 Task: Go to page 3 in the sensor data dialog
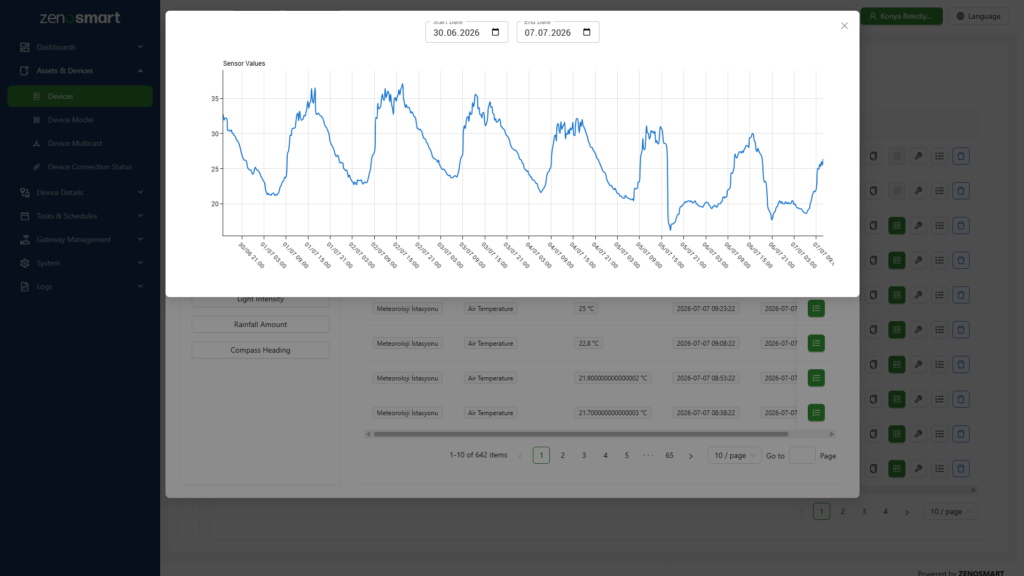tap(584, 455)
